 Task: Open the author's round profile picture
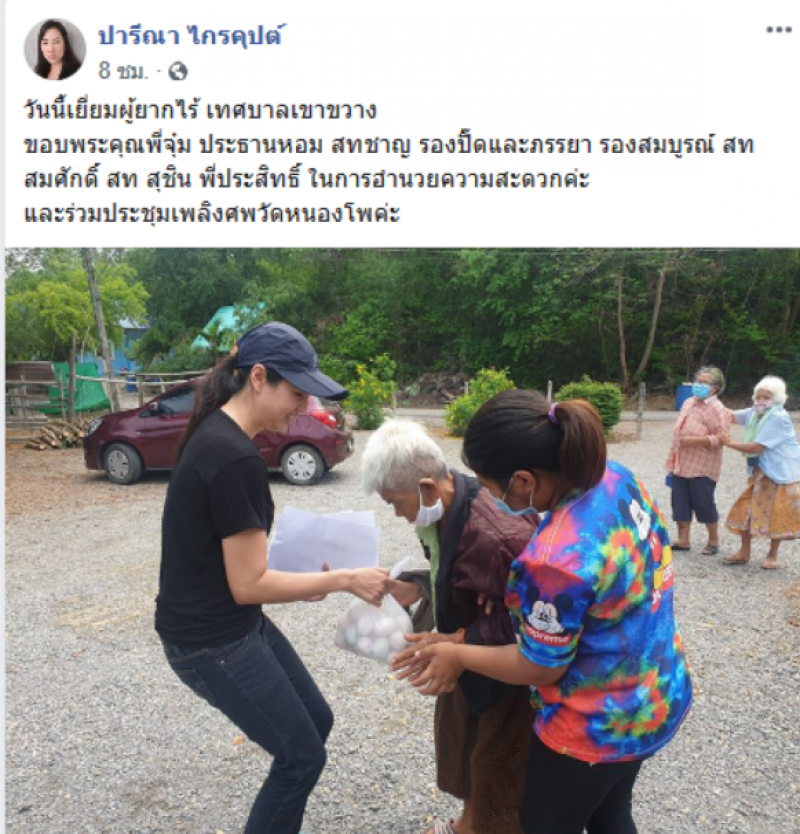[55, 49]
